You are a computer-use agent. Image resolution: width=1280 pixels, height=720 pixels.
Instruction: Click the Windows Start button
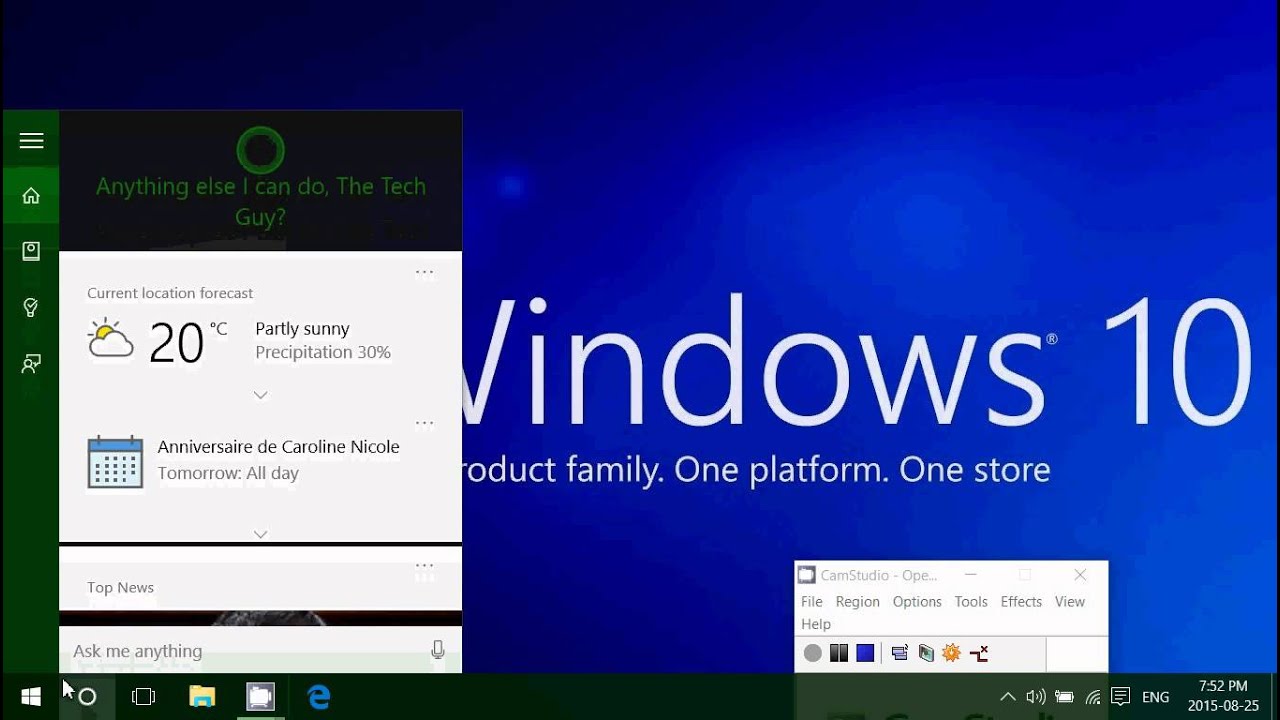(x=30, y=696)
